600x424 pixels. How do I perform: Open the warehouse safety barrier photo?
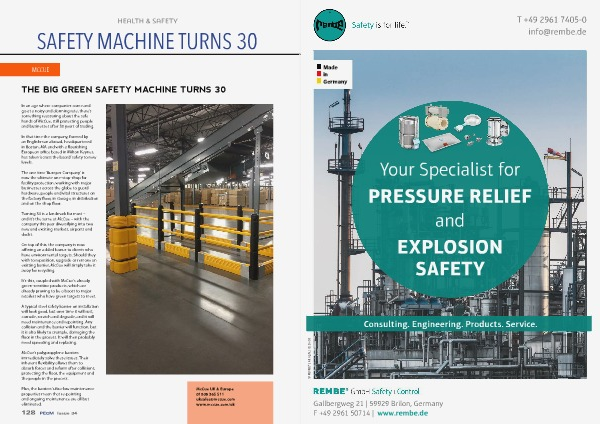[x=189, y=239]
